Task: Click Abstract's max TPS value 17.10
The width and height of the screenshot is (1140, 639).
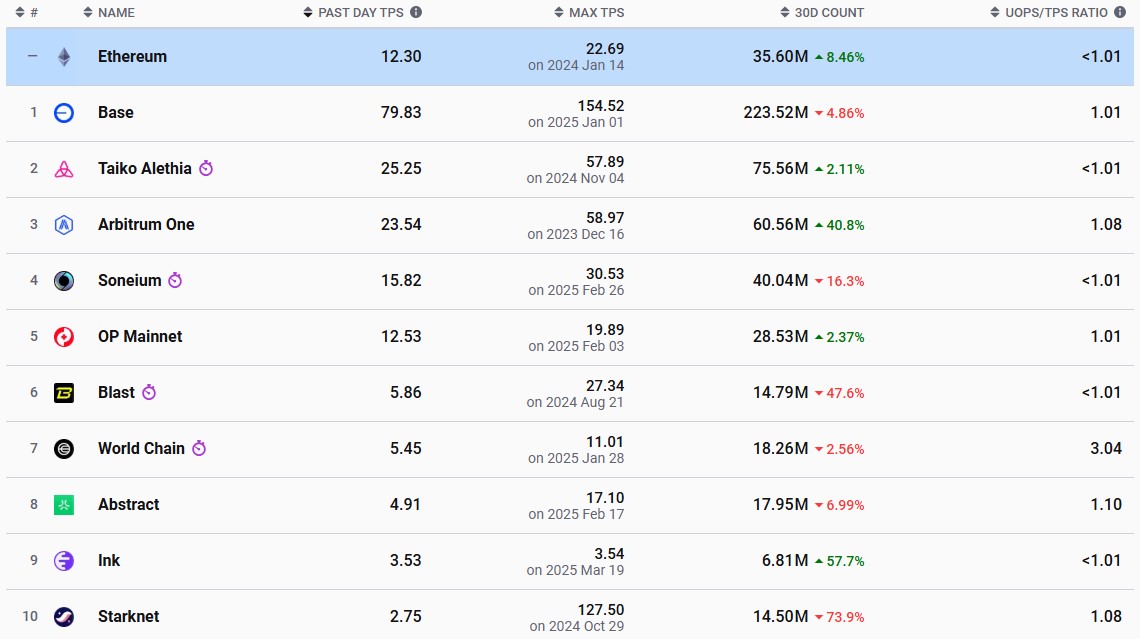Action: 606,498
